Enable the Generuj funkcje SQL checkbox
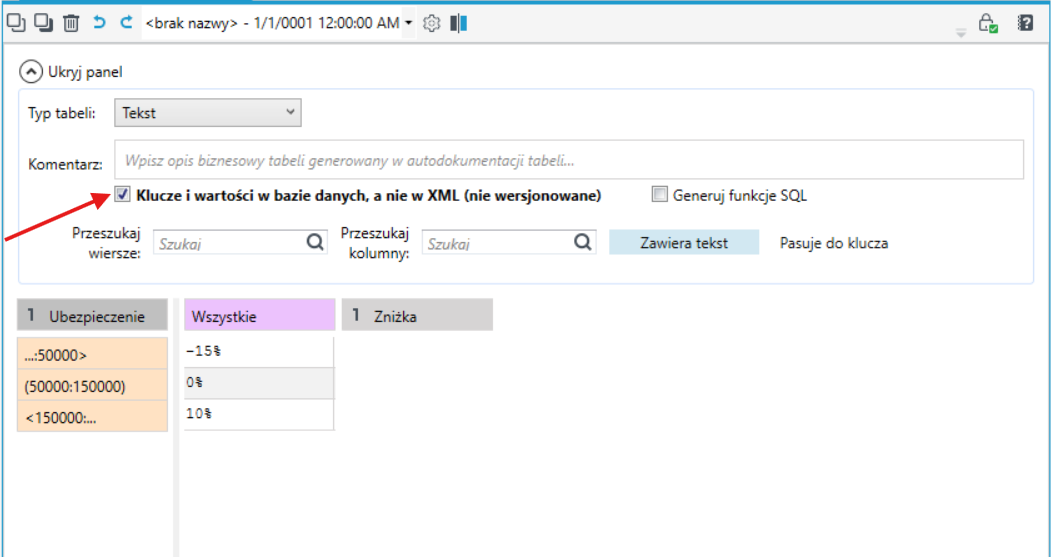This screenshot has width=1051, height=557. click(660, 195)
